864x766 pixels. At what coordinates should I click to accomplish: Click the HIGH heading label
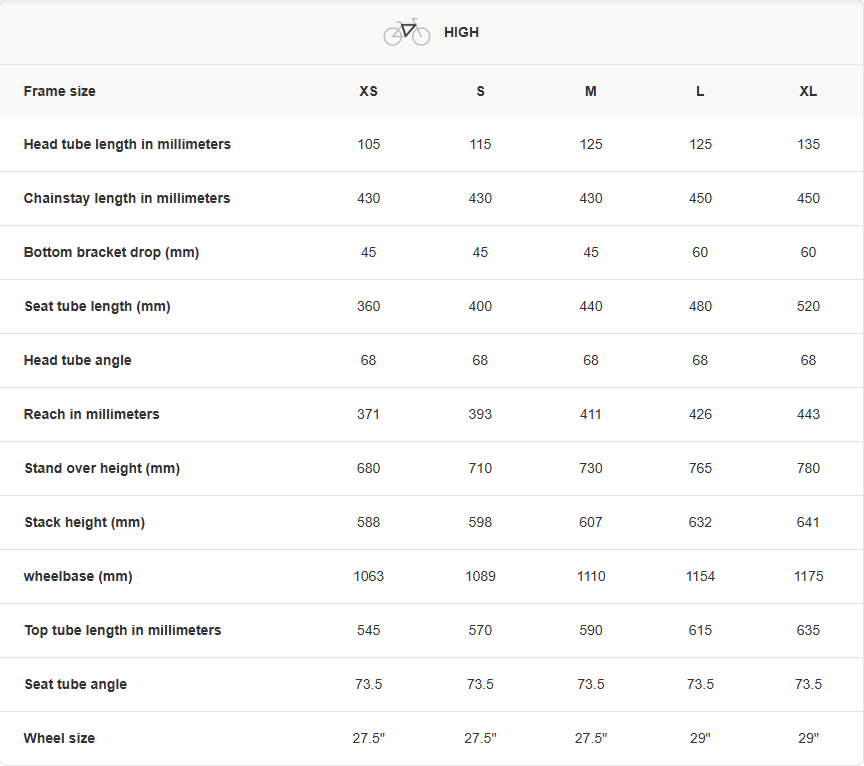[x=461, y=32]
